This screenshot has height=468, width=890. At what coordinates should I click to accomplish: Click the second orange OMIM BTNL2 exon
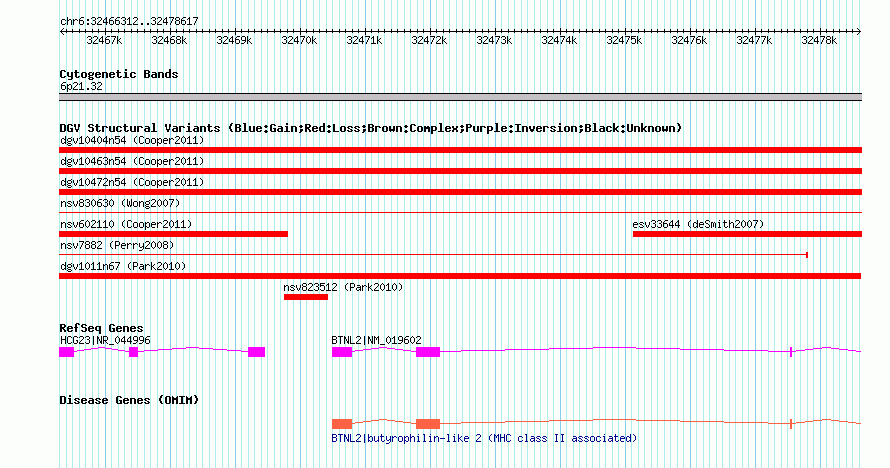pyautogui.click(x=428, y=424)
